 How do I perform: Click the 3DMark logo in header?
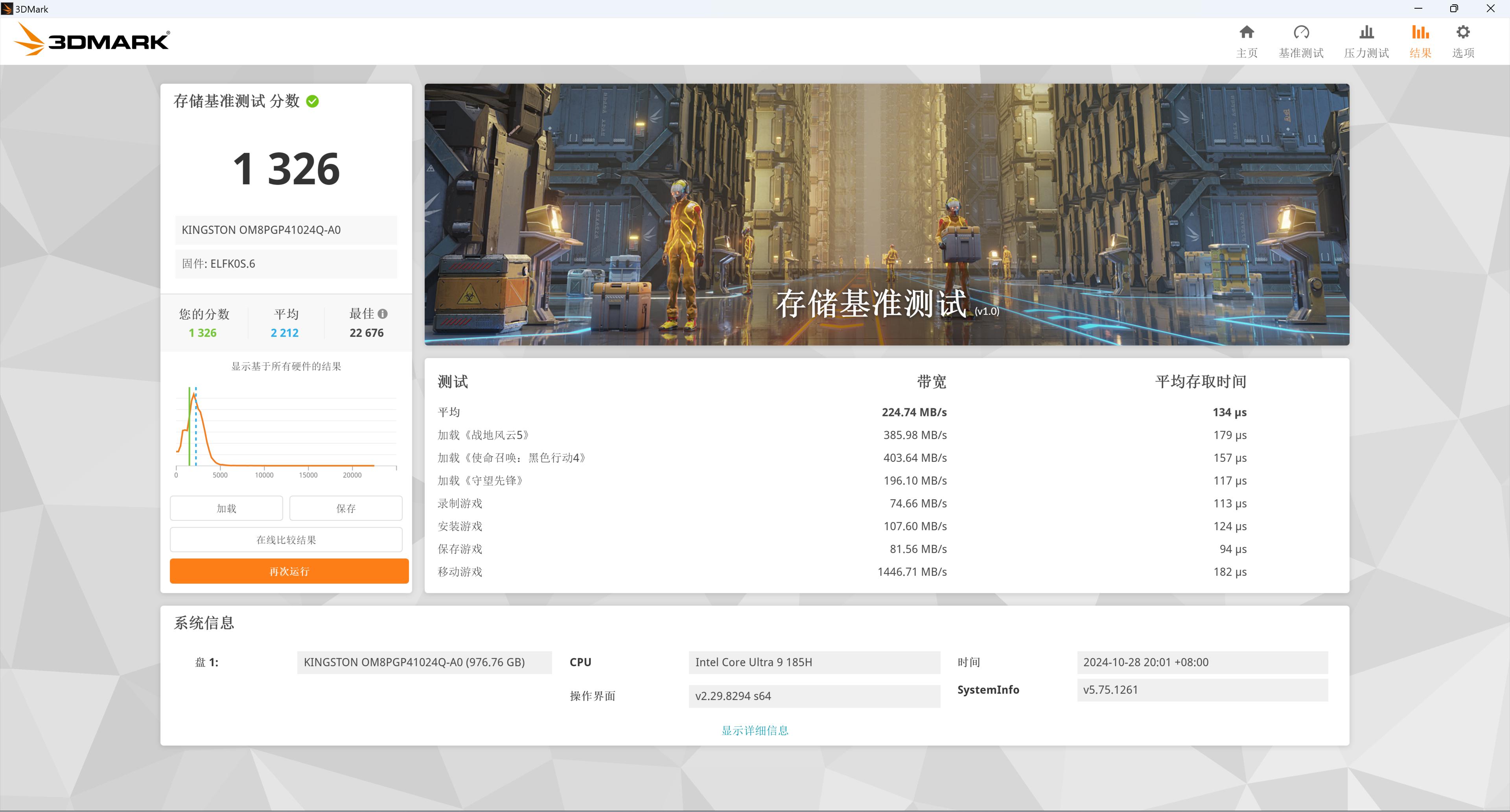tap(92, 40)
